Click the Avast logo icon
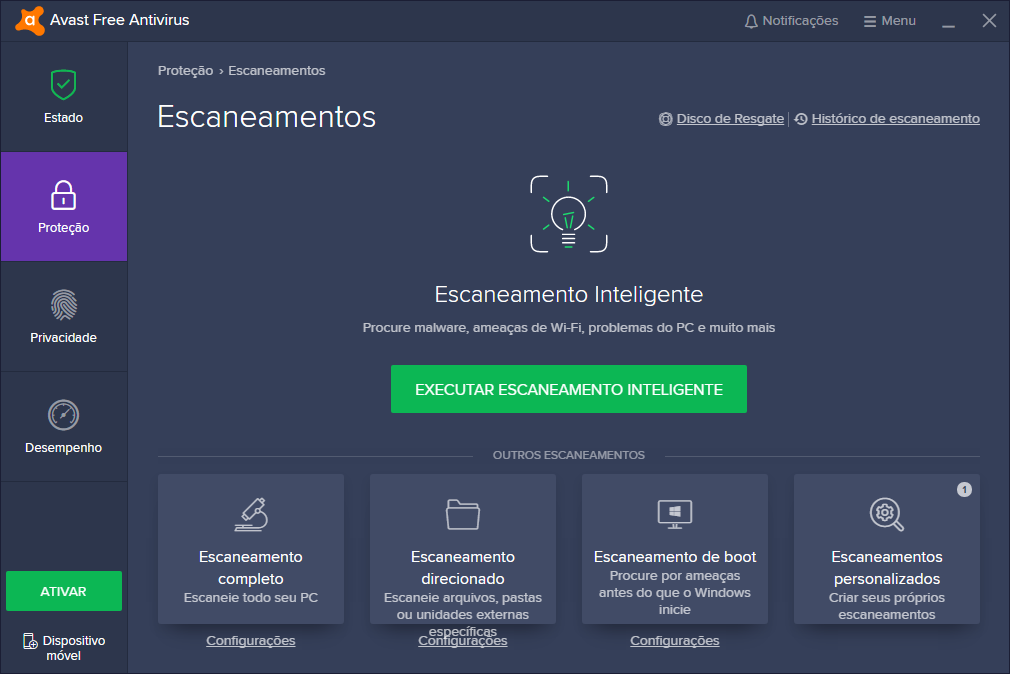1010x674 pixels. point(30,21)
